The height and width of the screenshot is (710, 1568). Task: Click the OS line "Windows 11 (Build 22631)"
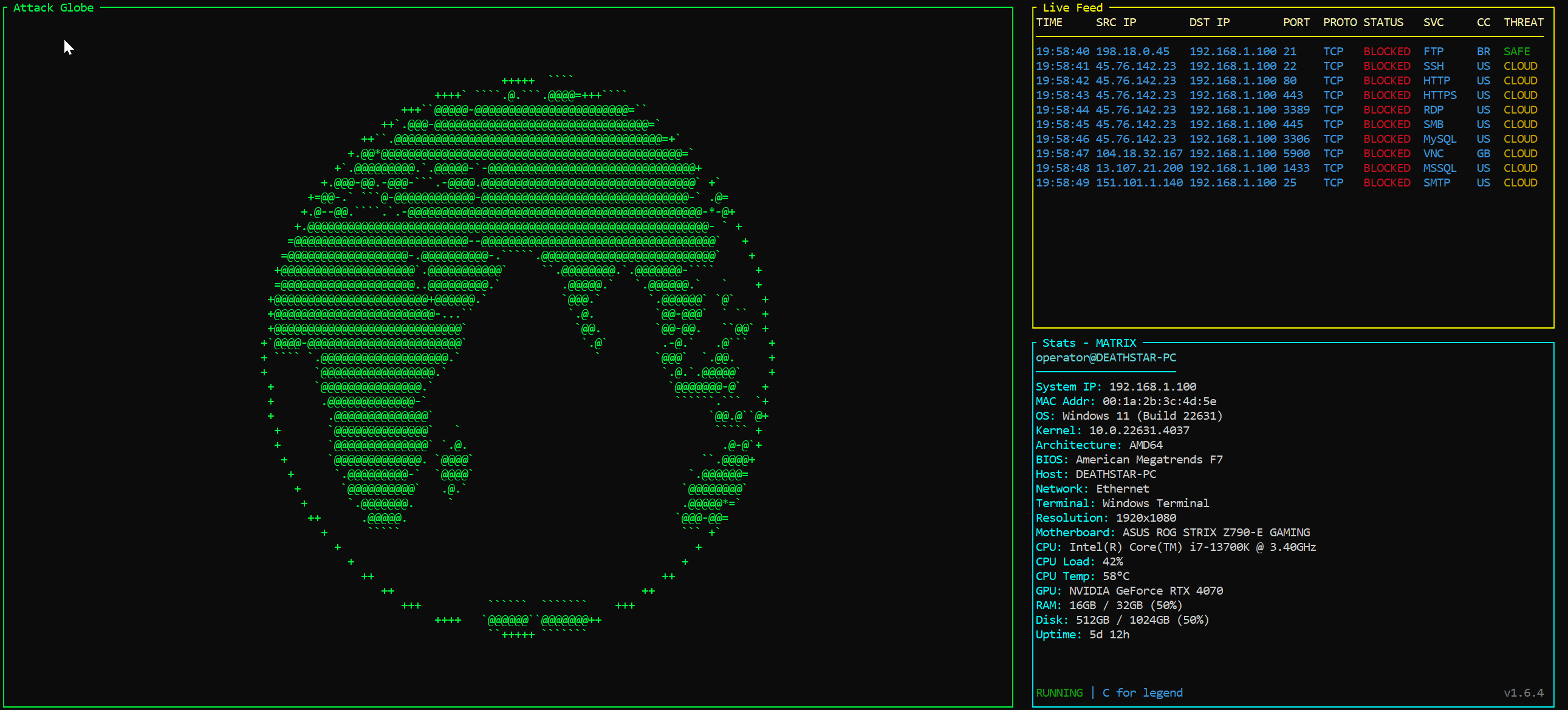tap(1129, 416)
